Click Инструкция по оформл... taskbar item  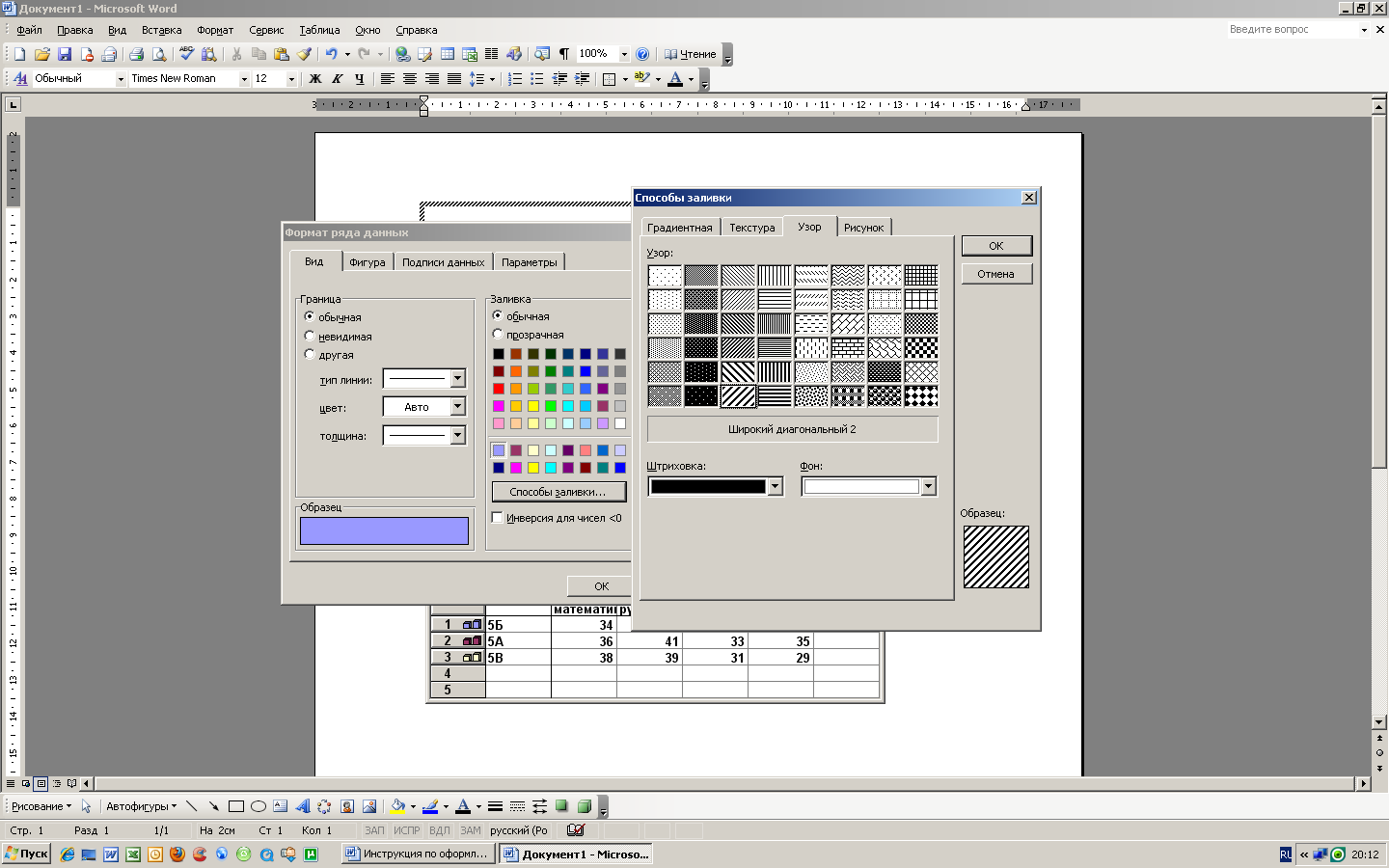pyautogui.click(x=418, y=854)
